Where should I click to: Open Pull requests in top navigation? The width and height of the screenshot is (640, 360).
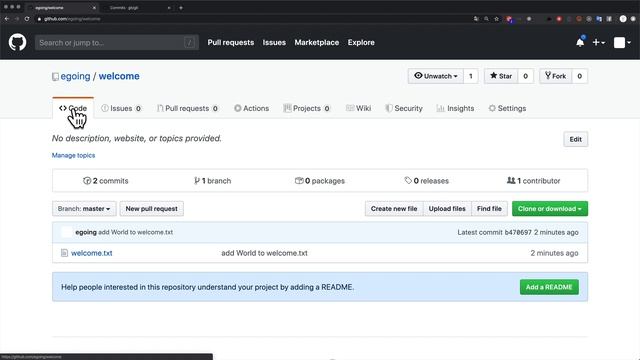coord(231,42)
